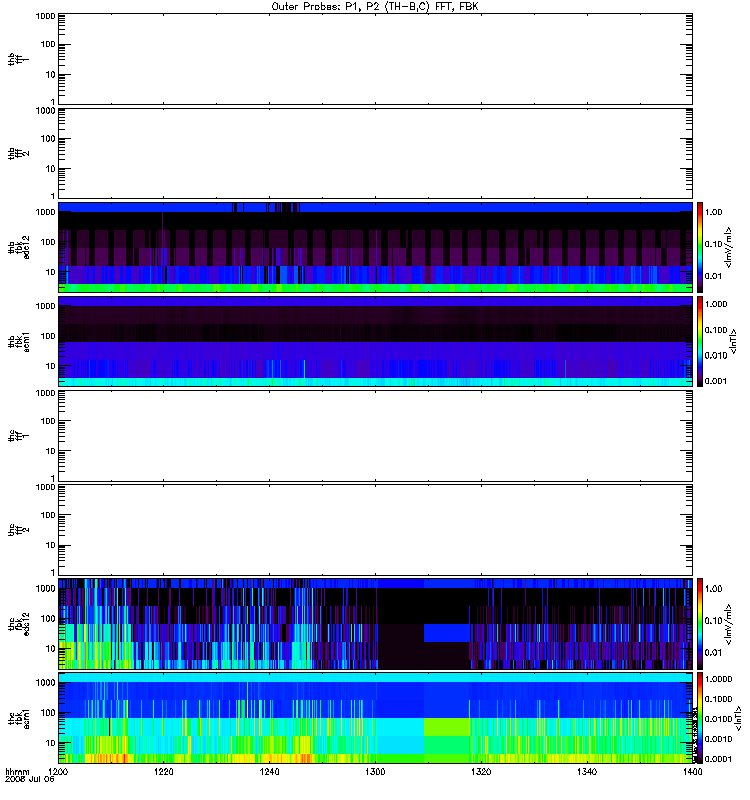Click the plot title Outer Probes P1, P2
The height and width of the screenshot is (800, 750).
(x=375, y=7)
